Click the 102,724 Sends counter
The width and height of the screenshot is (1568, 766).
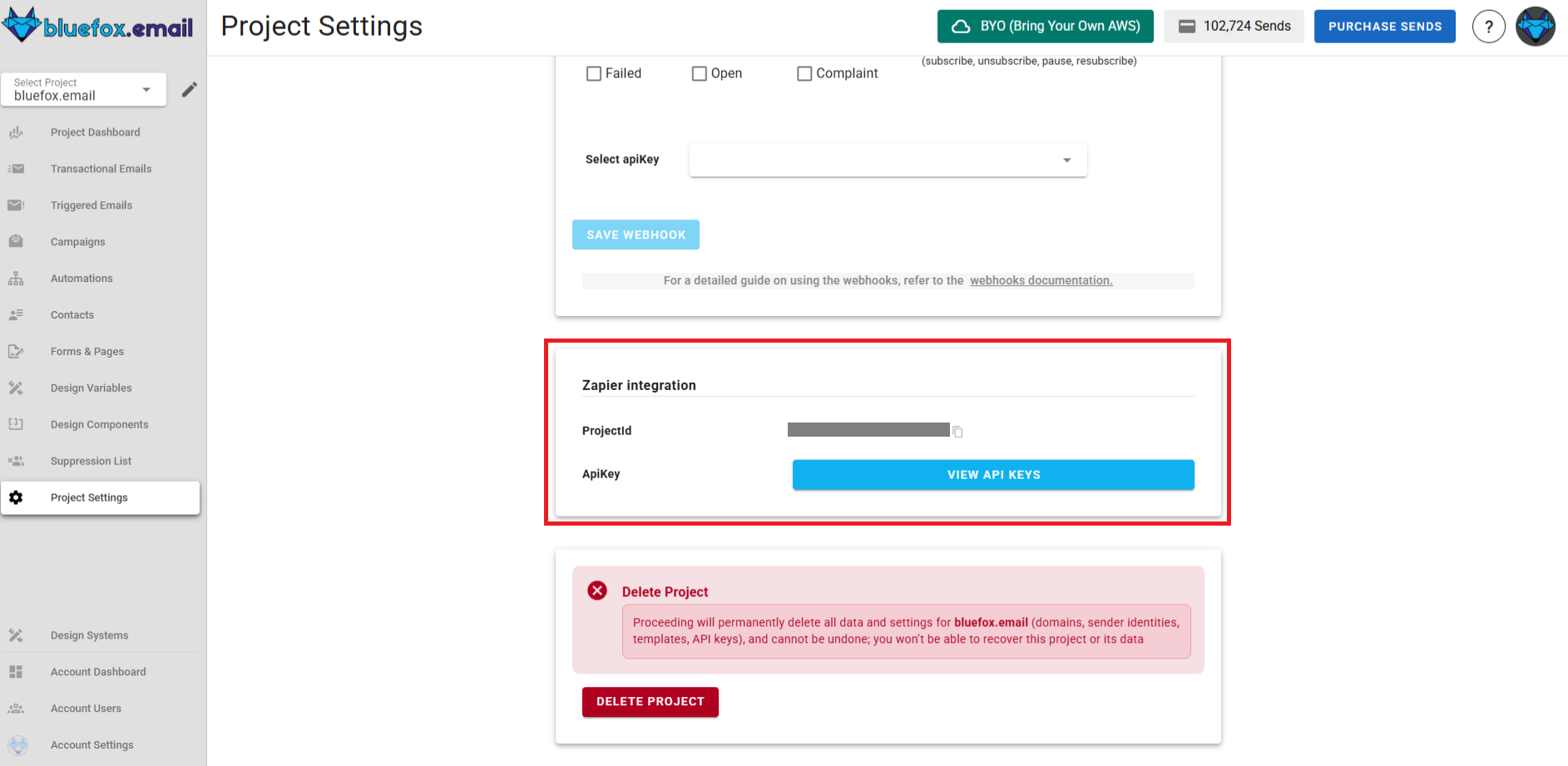pos(1234,26)
